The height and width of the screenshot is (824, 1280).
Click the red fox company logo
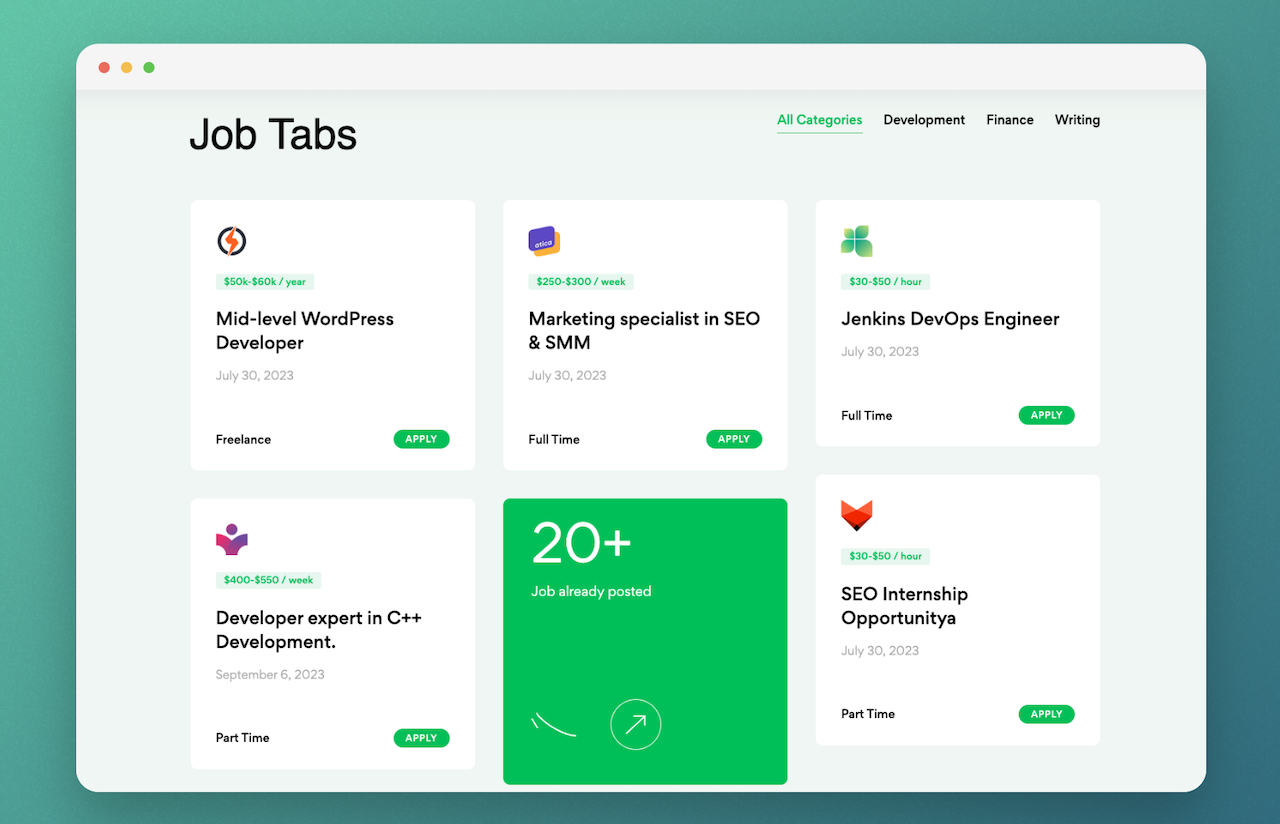(857, 516)
